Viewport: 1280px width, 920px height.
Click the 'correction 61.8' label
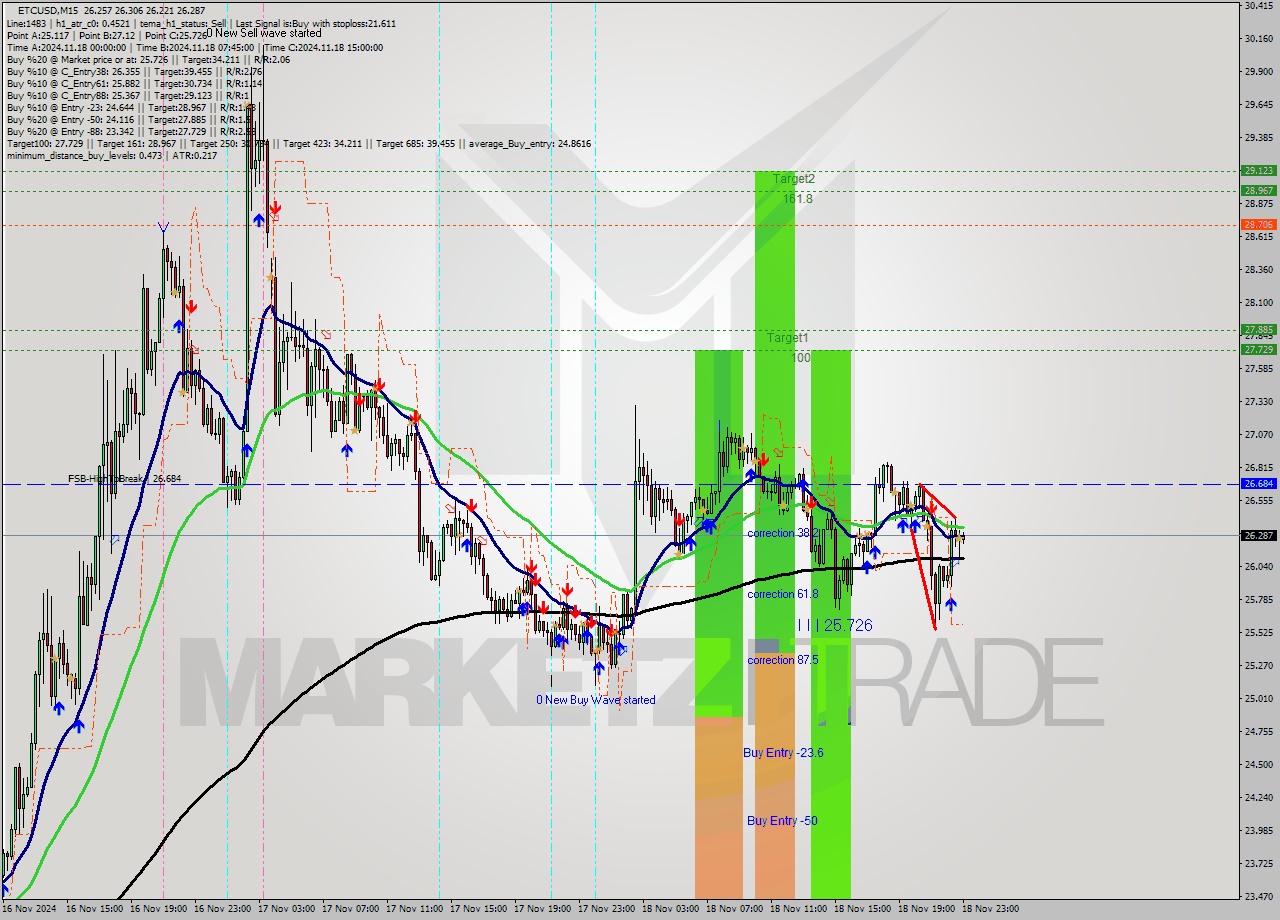(x=783, y=594)
